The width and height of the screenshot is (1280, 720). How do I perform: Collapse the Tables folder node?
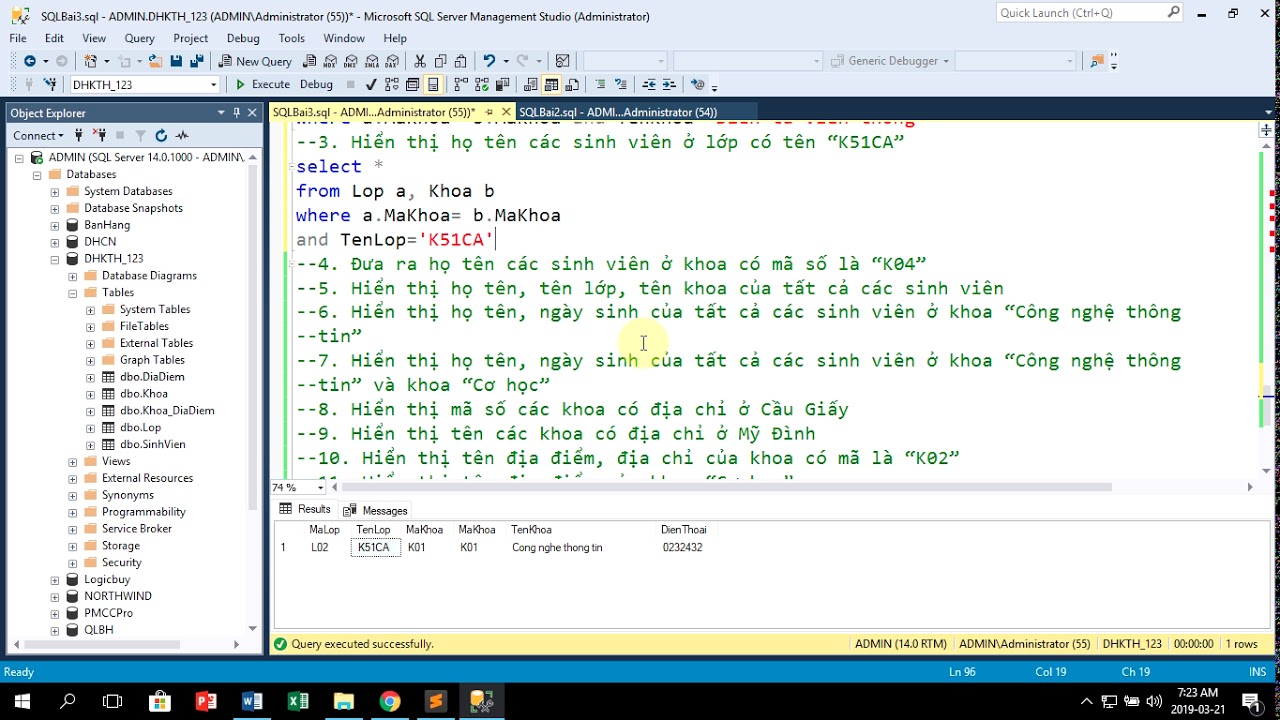tap(72, 293)
